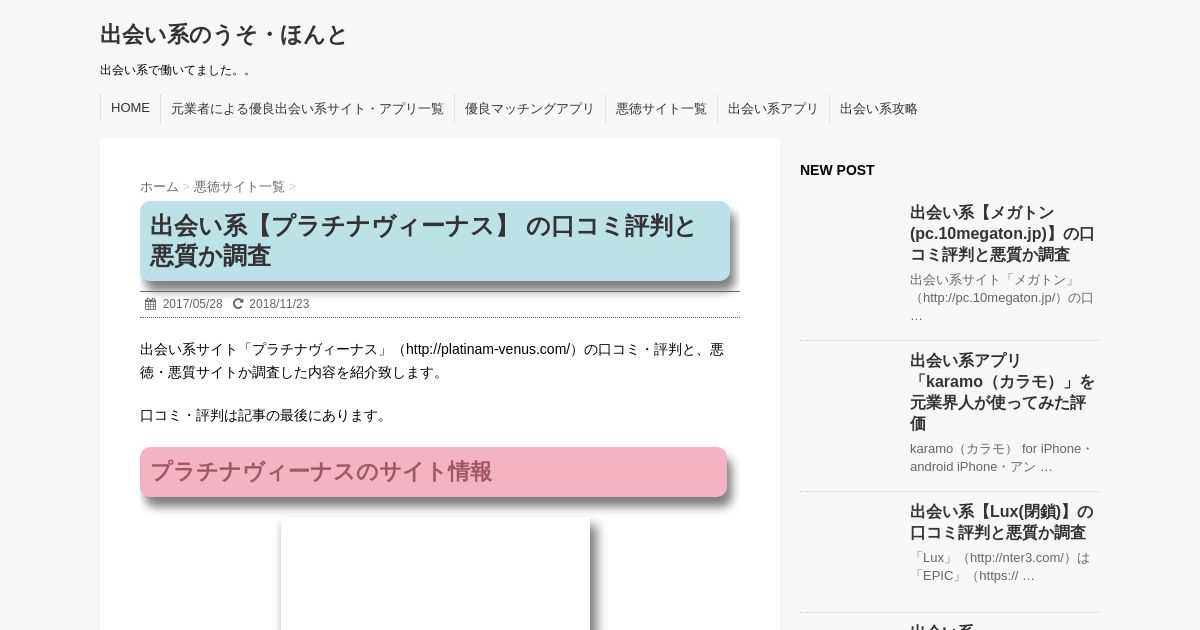Open 元業者による優良出会い系サイト・アプリ一覧 in the navigation
1200x630 pixels.
click(307, 109)
